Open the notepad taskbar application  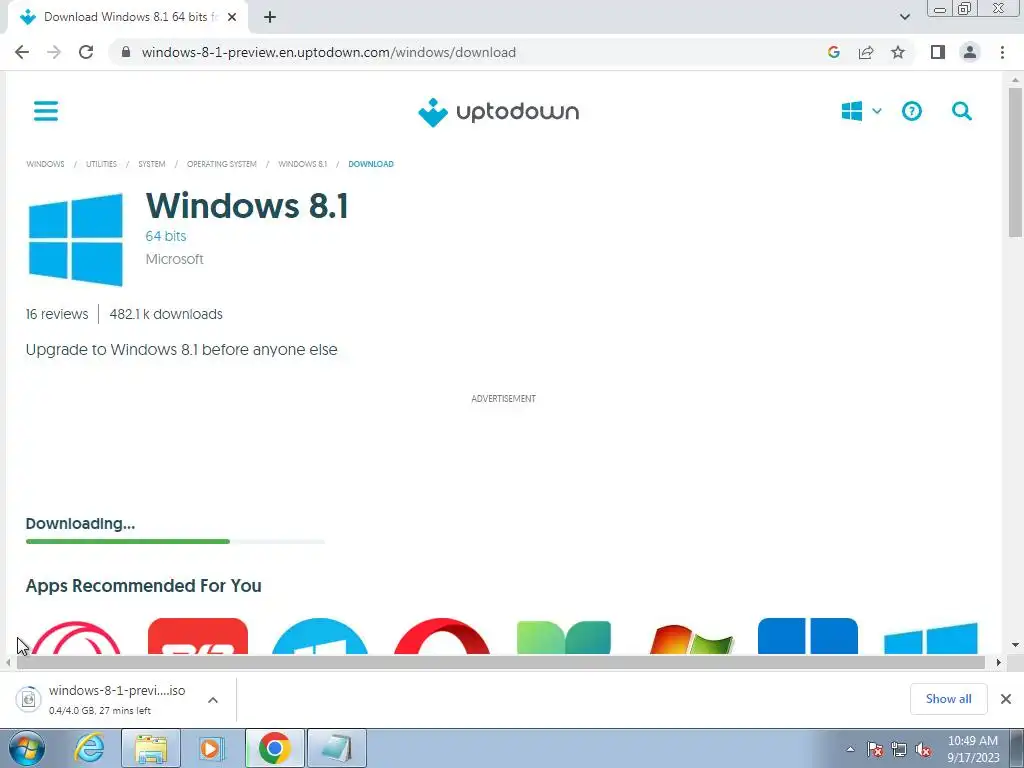[336, 748]
